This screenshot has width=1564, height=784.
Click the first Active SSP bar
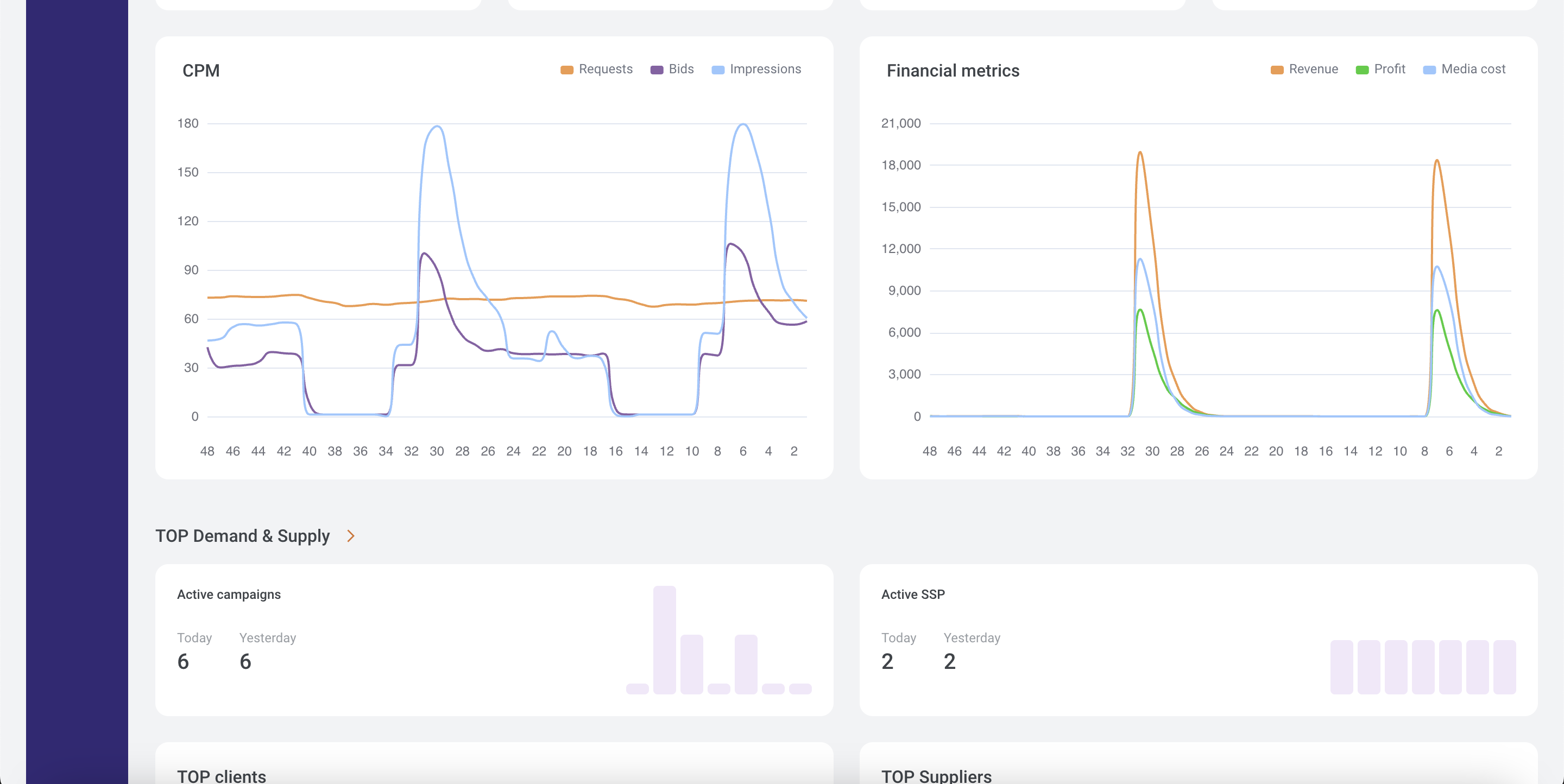point(1341,666)
